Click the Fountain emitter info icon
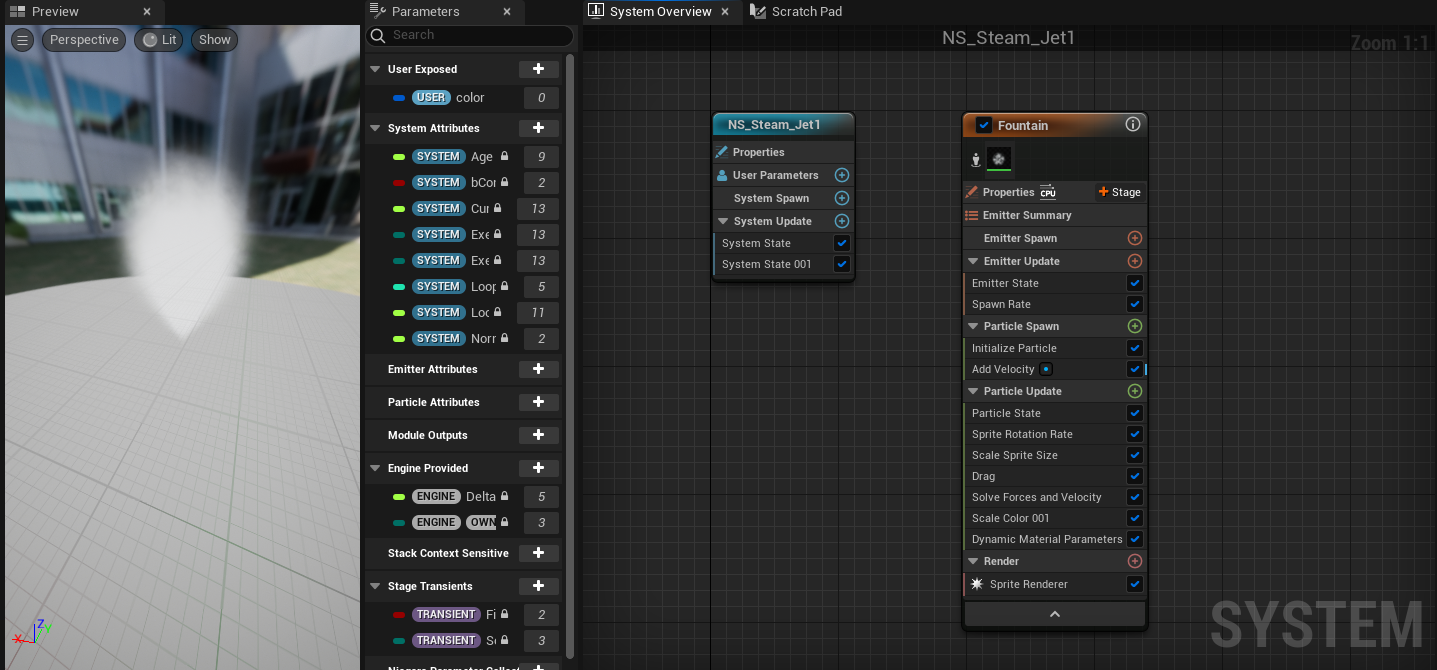This screenshot has width=1437, height=670. 1133,125
